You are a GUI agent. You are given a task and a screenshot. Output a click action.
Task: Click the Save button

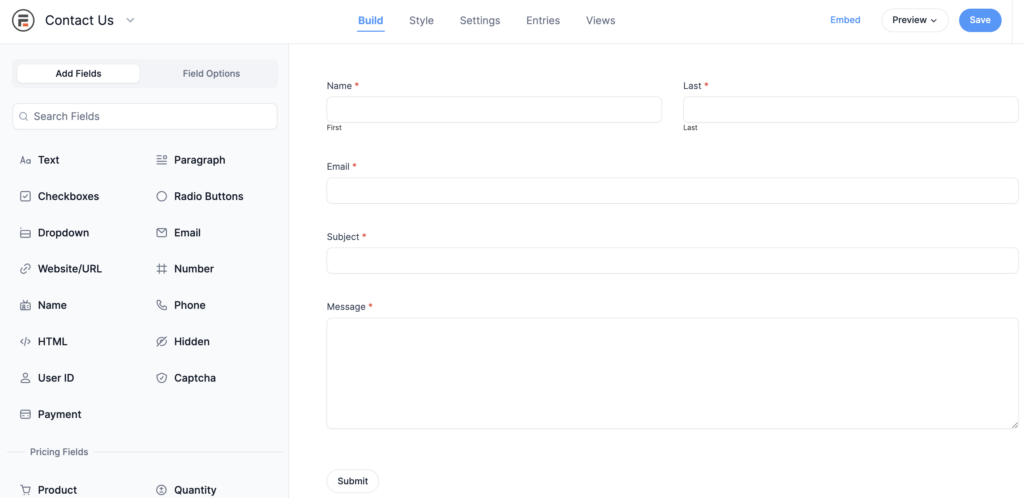pos(980,20)
